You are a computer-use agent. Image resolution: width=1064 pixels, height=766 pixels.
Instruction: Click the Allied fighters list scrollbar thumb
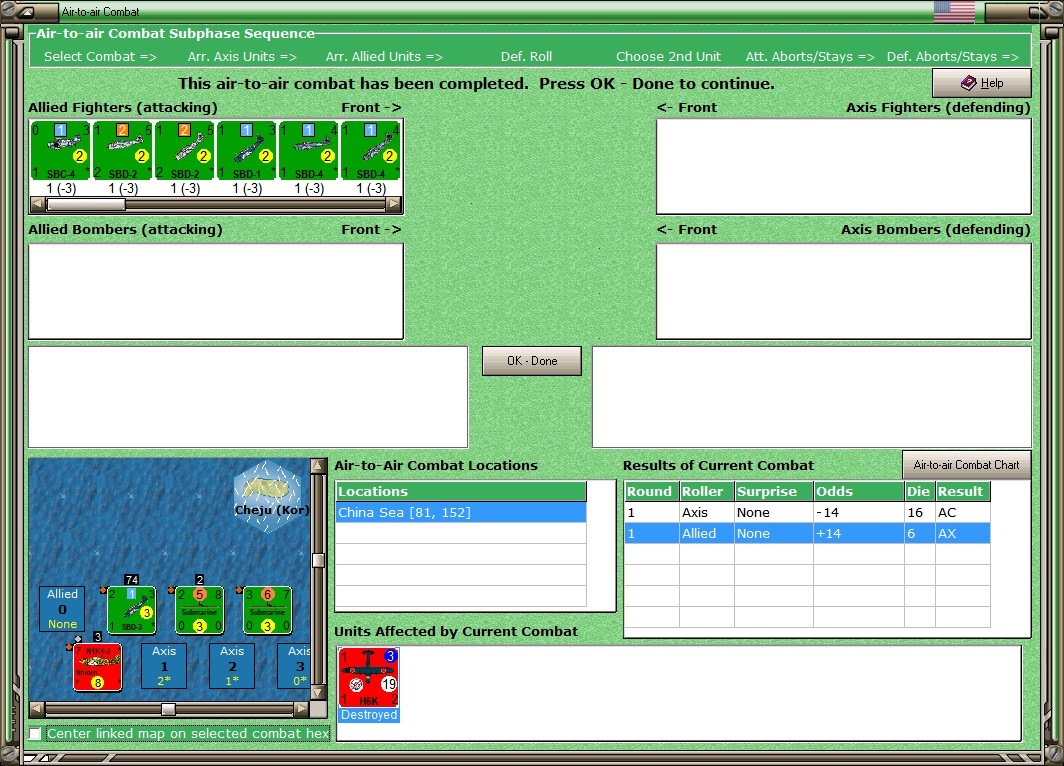click(86, 204)
